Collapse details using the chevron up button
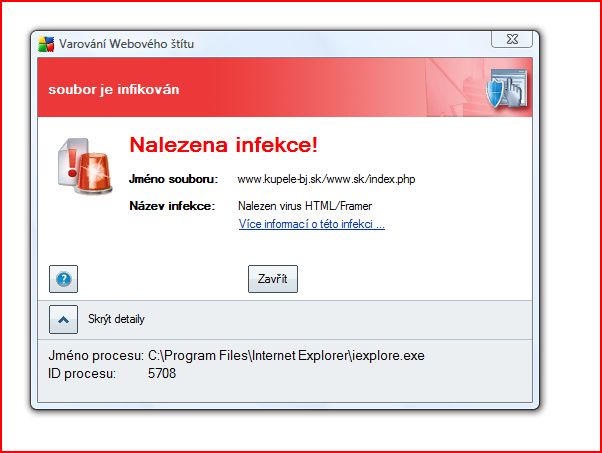 [63, 319]
